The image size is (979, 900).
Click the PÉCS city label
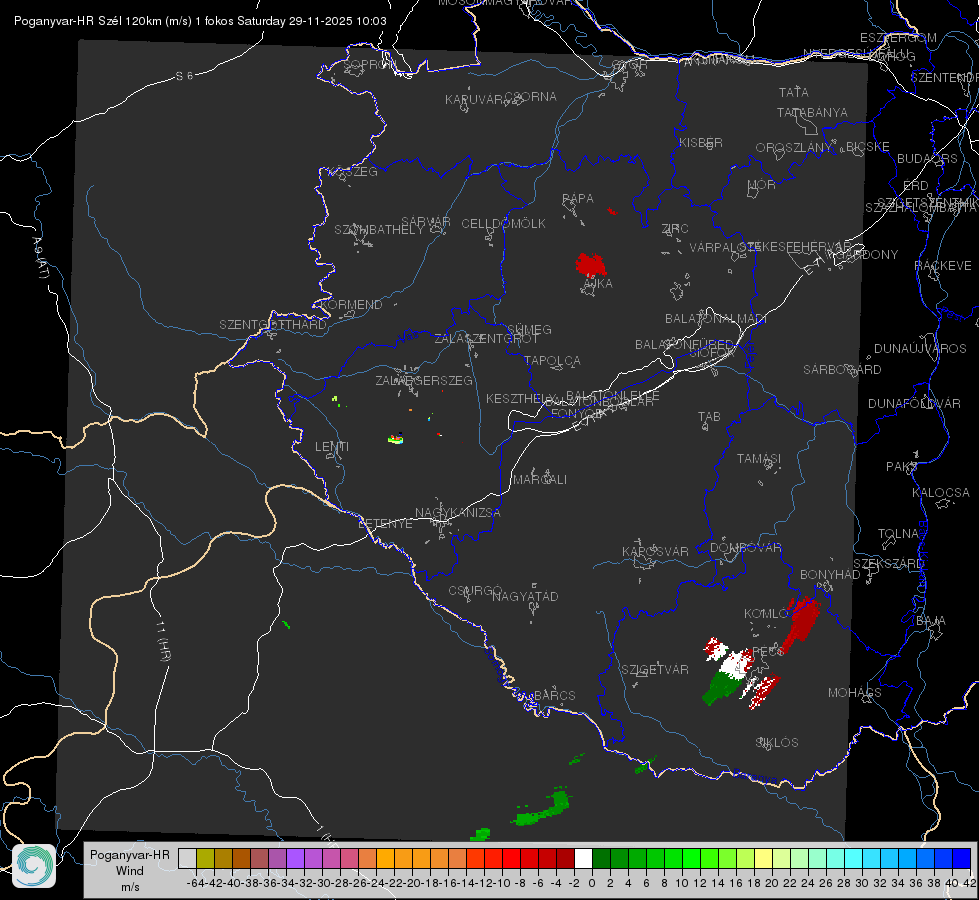coord(768,651)
